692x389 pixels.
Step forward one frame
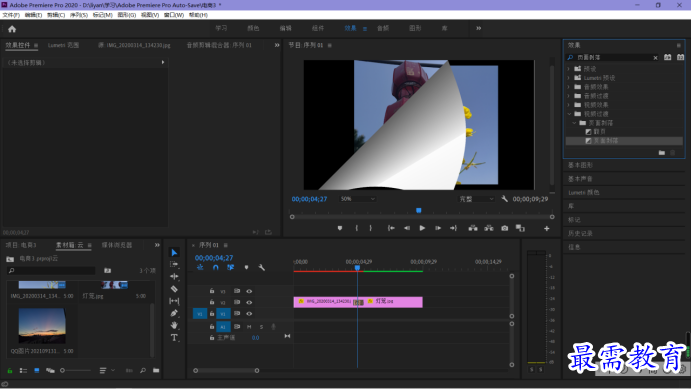coord(437,228)
